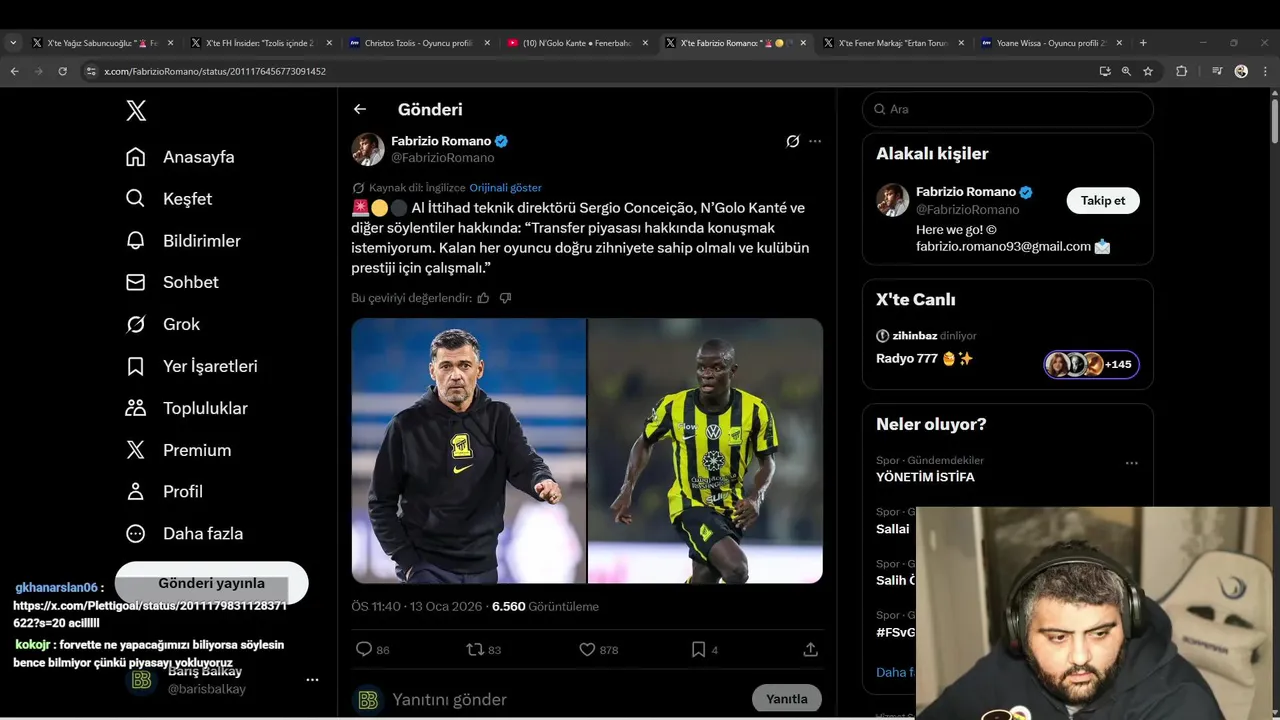1280x720 pixels.
Task: Open post's three-dot more menu
Action: pos(815,141)
